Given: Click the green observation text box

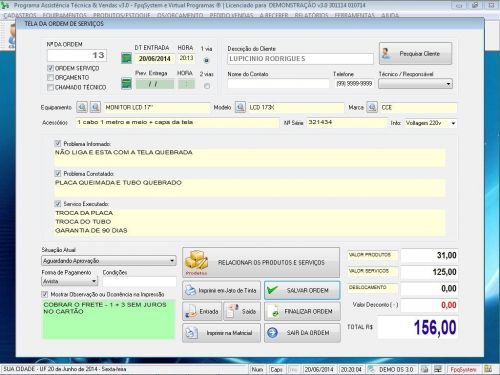Looking at the screenshot, I should pos(109,319).
